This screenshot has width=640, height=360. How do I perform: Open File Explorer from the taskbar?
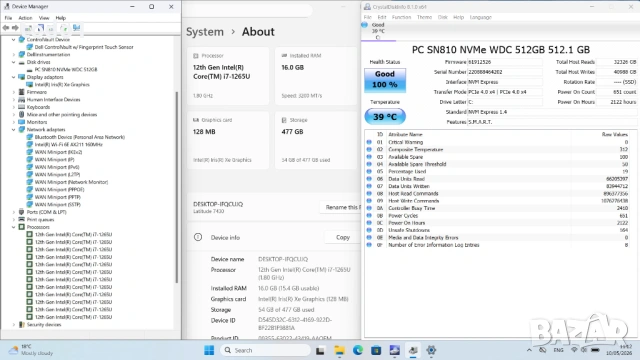(x=340, y=350)
